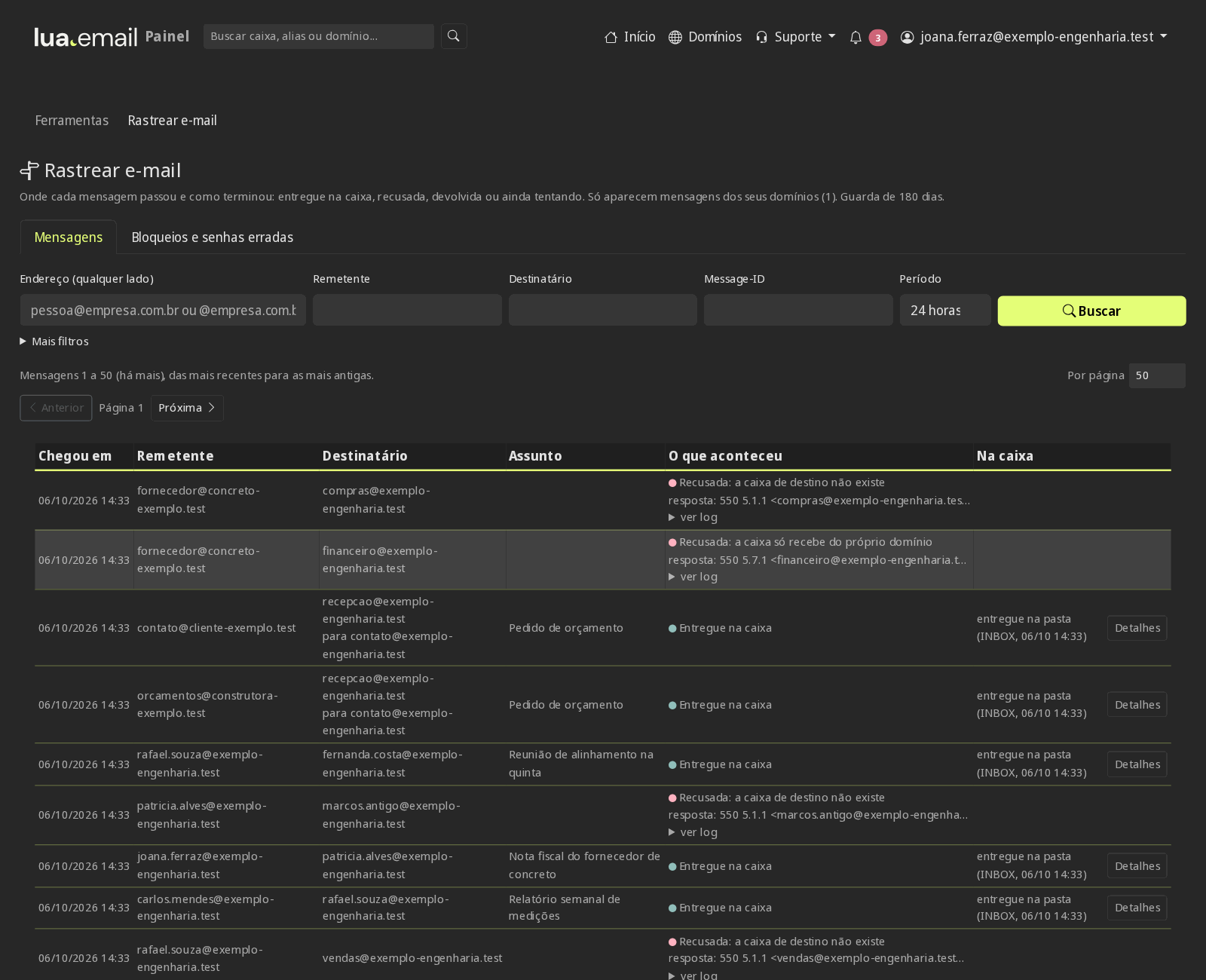Open the Suporte dropdown menu
This screenshot has width=1206, height=980.
pos(796,37)
